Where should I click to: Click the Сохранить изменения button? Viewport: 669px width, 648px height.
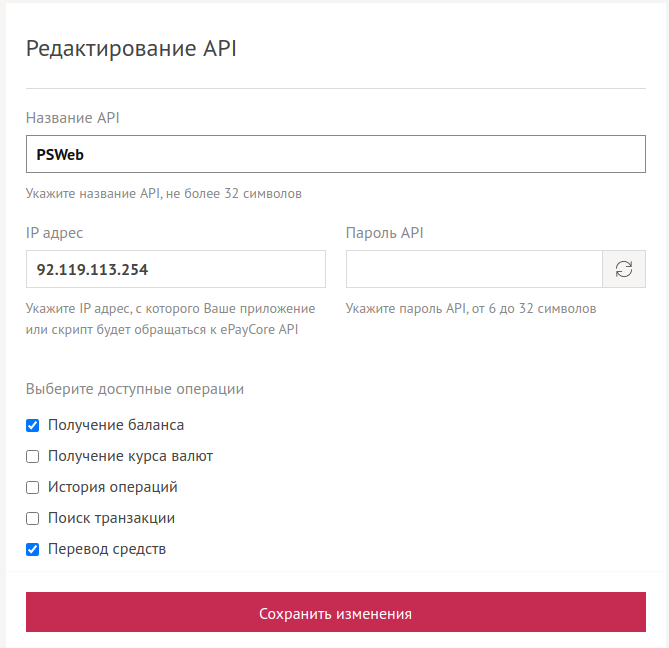(336, 612)
